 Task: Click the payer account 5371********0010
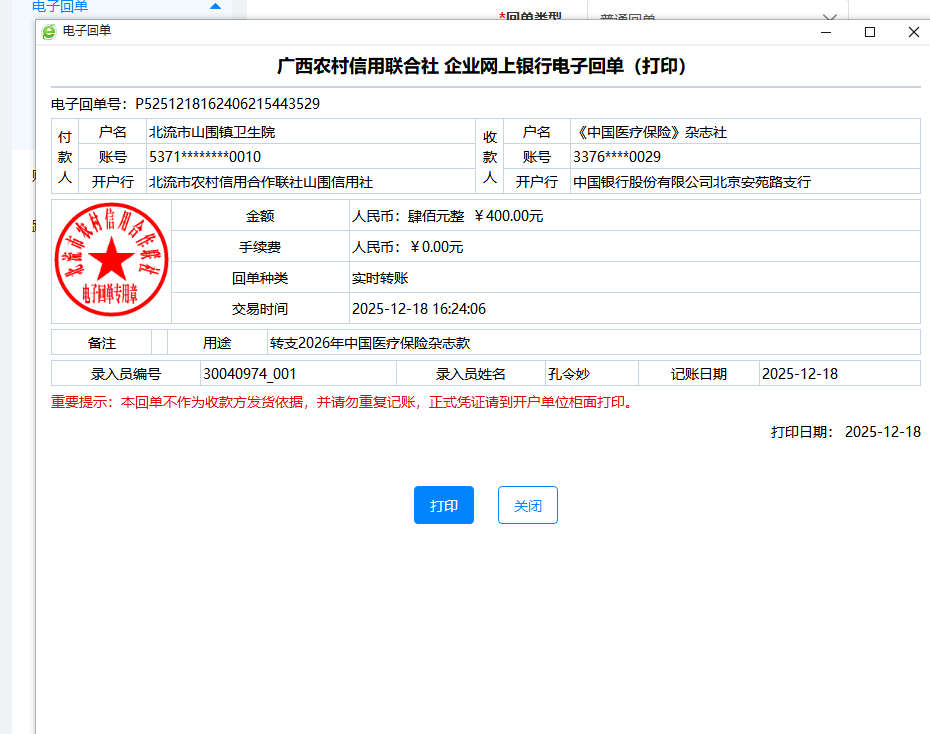[x=204, y=157]
